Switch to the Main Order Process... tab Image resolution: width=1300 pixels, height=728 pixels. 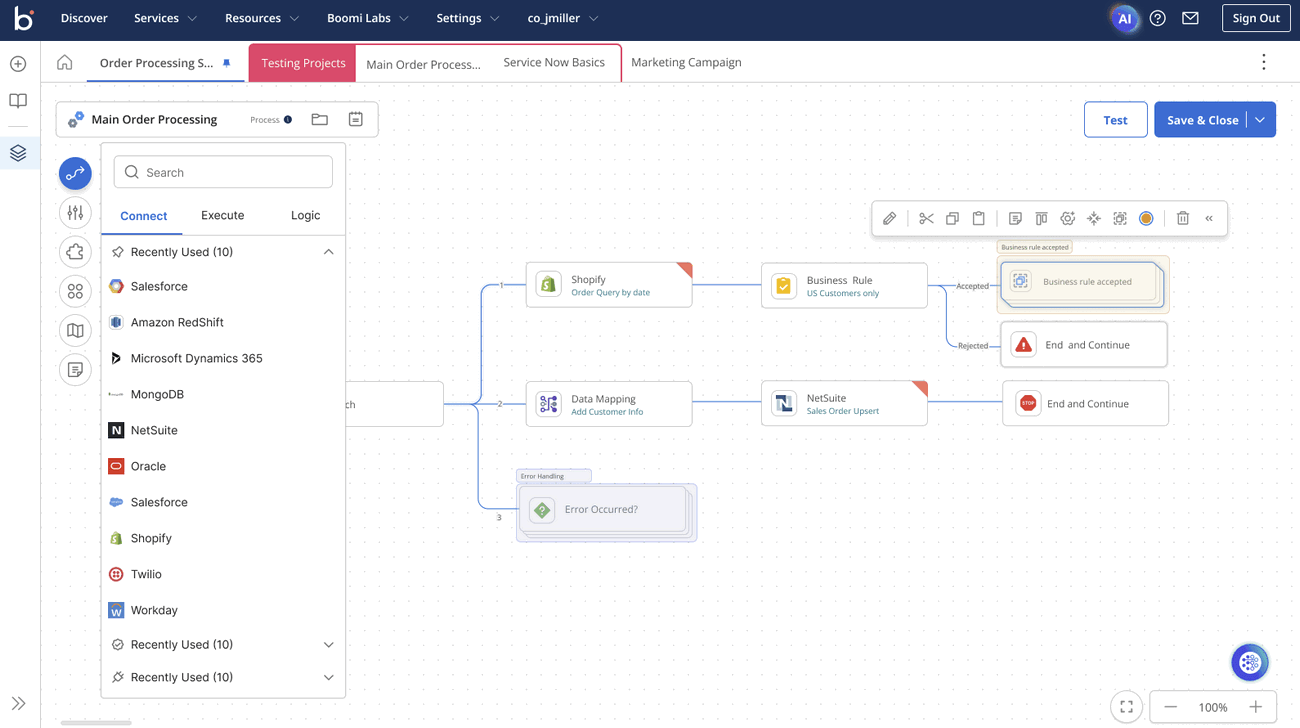(423, 63)
